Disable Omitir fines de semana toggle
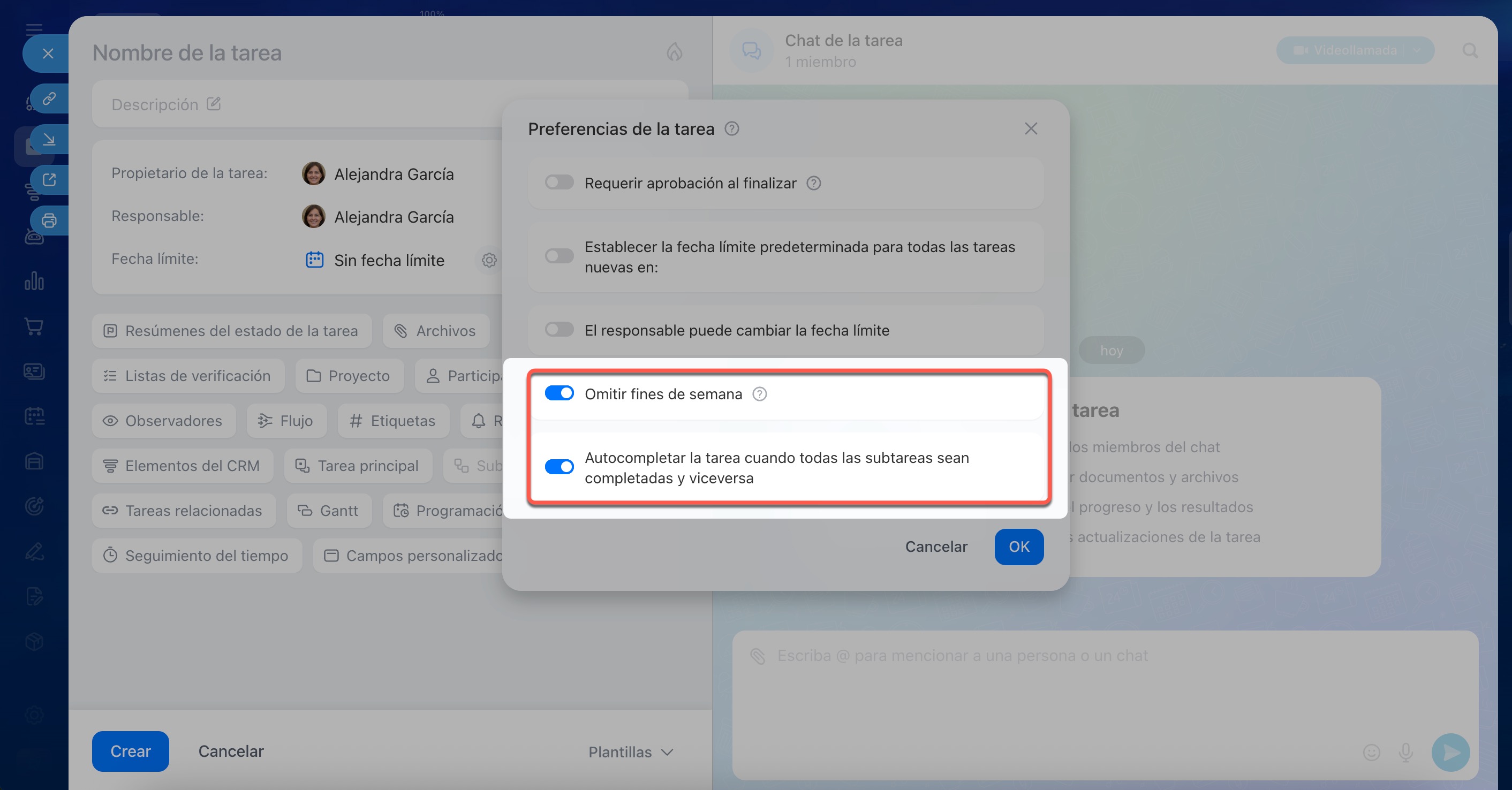 (x=559, y=393)
